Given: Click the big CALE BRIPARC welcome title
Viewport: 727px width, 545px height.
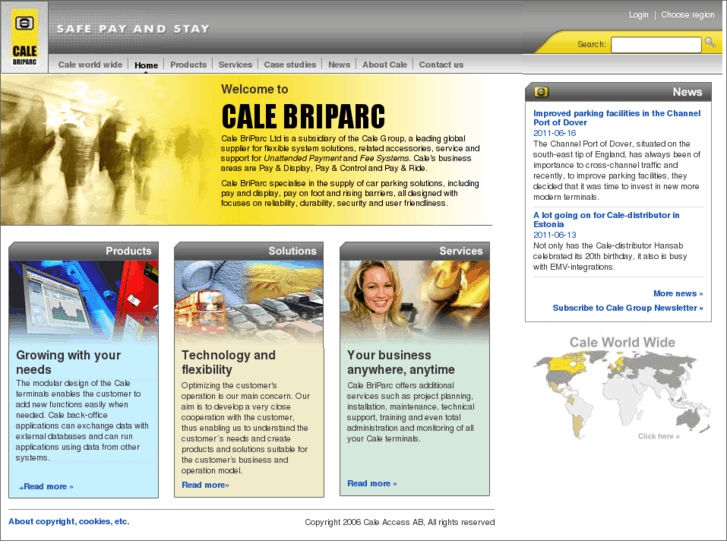Looking at the screenshot, I should pyautogui.click(x=303, y=116).
